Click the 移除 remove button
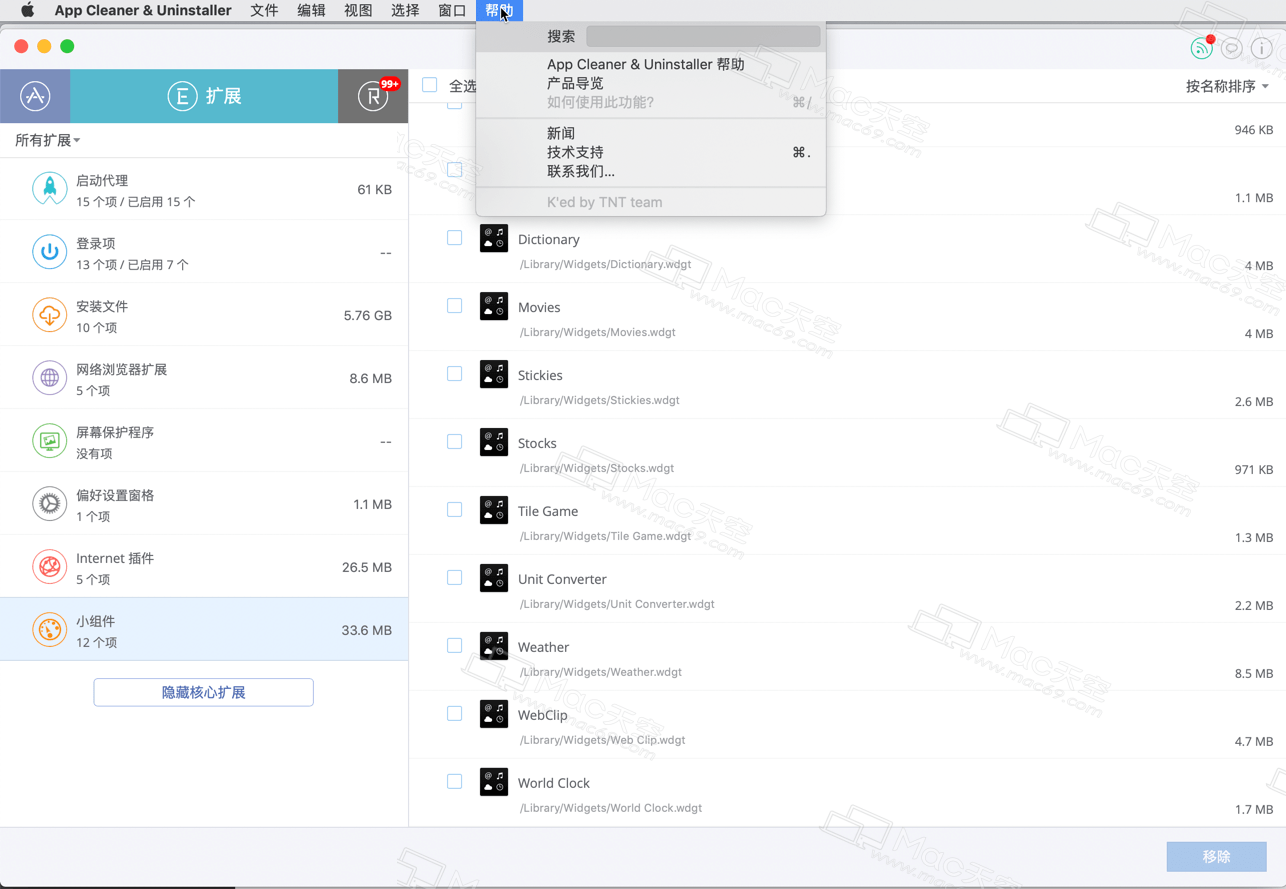 1217,857
